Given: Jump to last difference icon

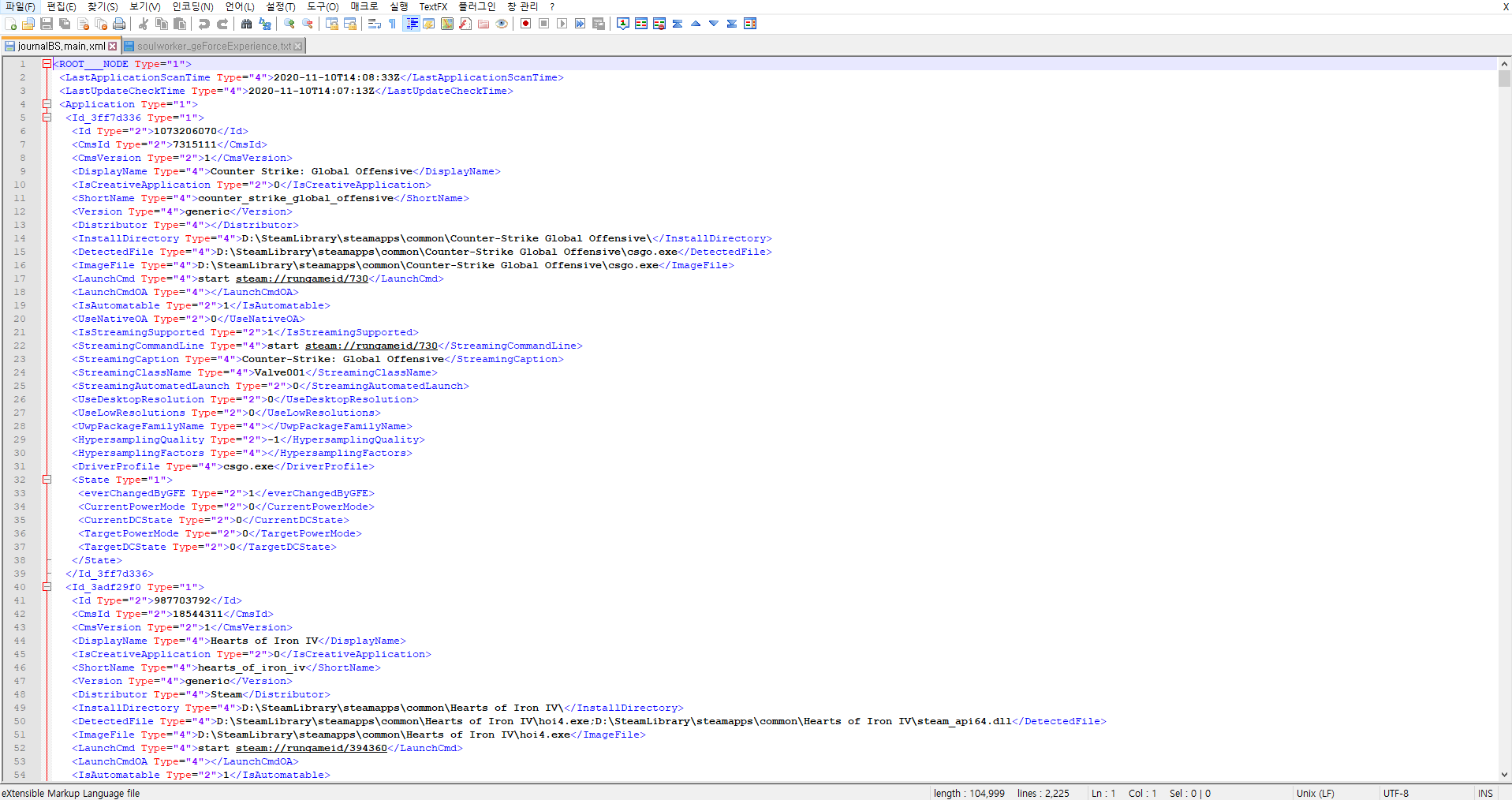Looking at the screenshot, I should [x=732, y=24].
